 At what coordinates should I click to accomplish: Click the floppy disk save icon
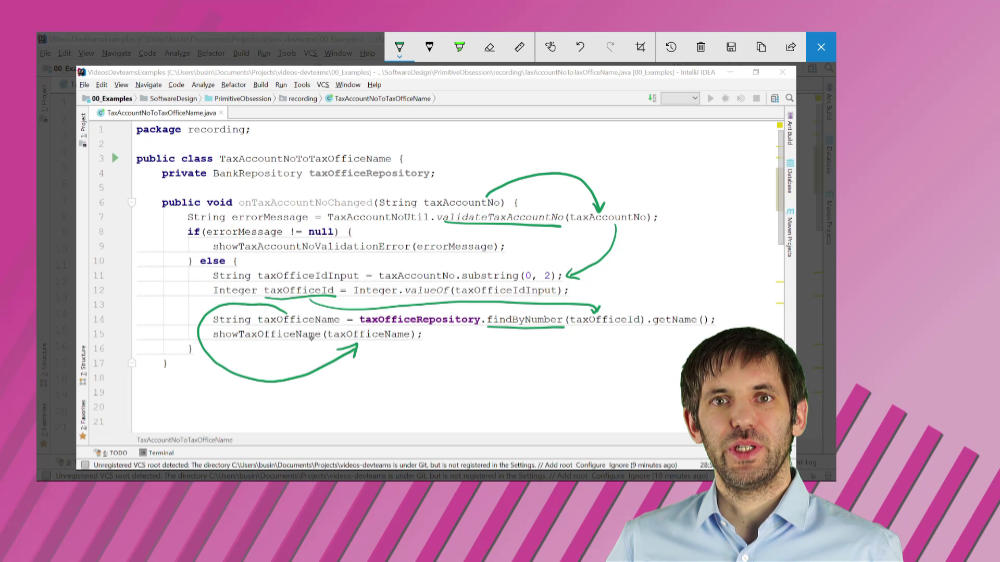click(731, 47)
